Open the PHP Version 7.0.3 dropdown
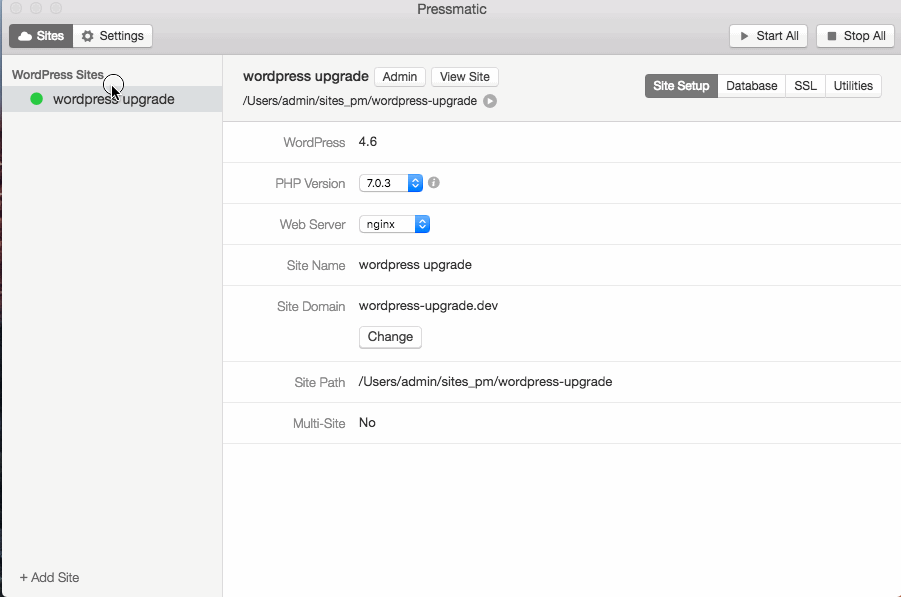The width and height of the screenshot is (901, 597). [391, 183]
